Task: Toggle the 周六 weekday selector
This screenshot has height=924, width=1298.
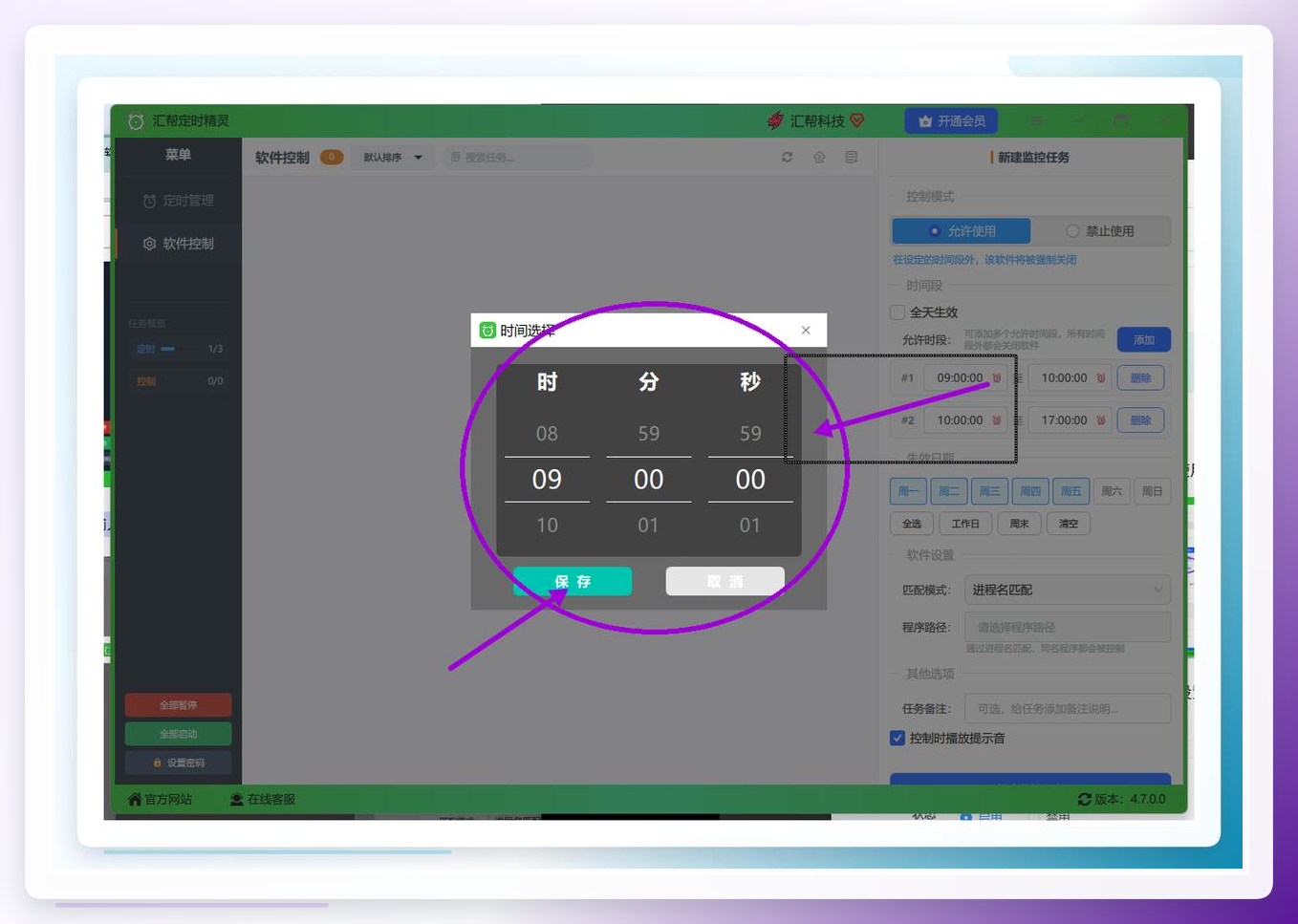Action: [1112, 491]
